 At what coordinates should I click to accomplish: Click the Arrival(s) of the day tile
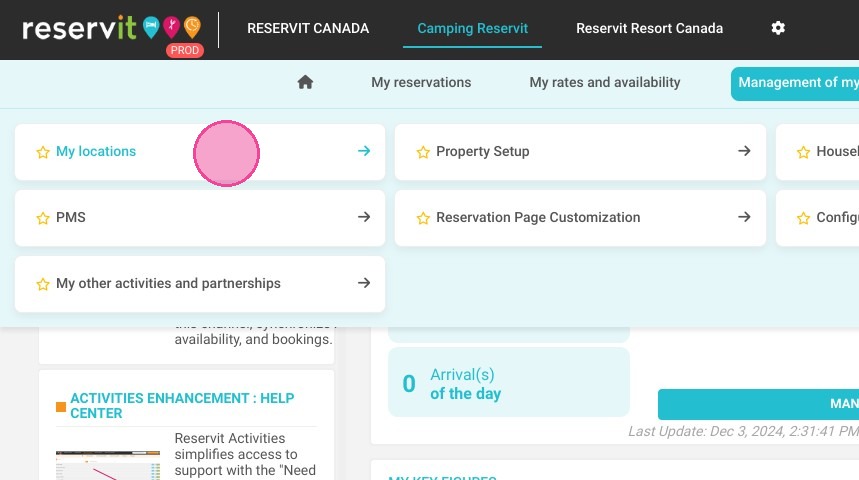point(508,382)
